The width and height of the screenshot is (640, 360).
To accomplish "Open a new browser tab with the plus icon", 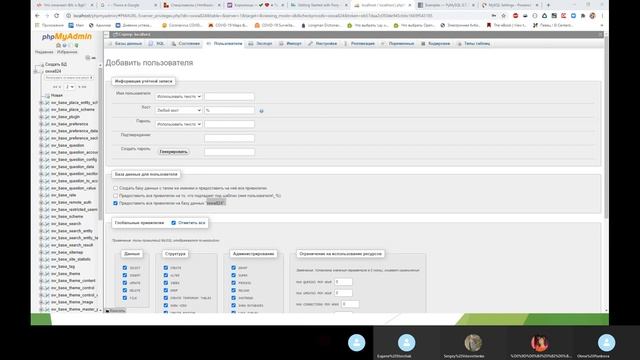I will pyautogui.click(x=548, y=5).
